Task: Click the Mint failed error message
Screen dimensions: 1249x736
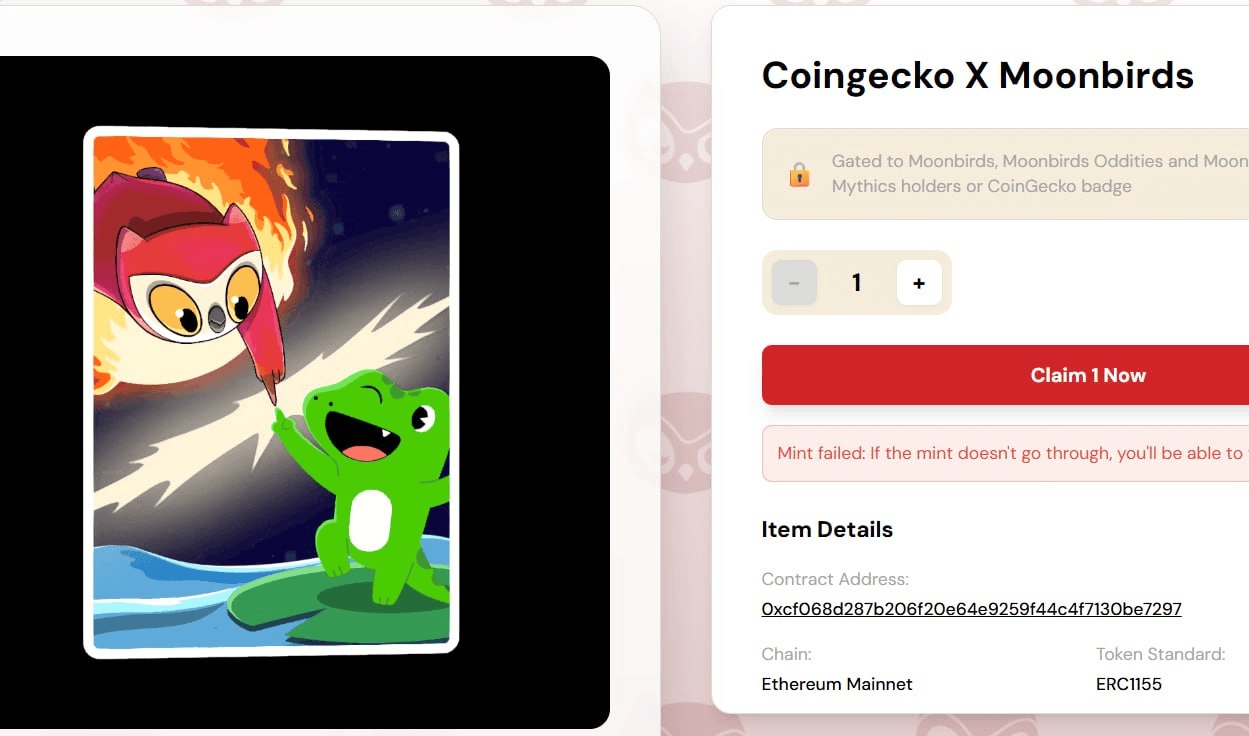Action: [1005, 453]
